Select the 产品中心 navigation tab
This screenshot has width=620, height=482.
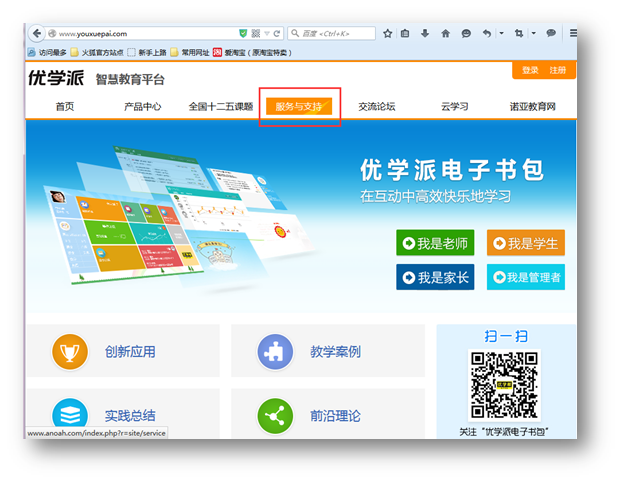click(x=142, y=106)
